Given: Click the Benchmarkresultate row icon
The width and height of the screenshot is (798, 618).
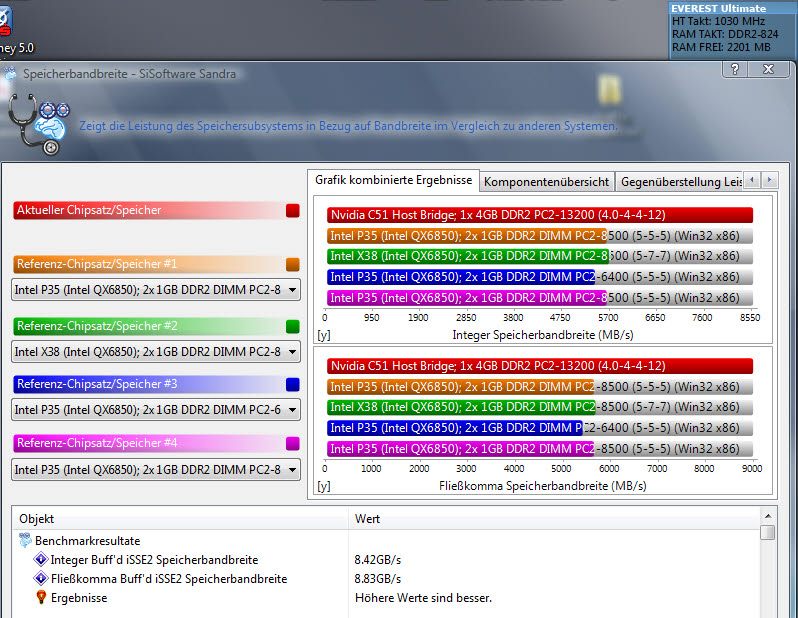Looking at the screenshot, I should pyautogui.click(x=25, y=540).
